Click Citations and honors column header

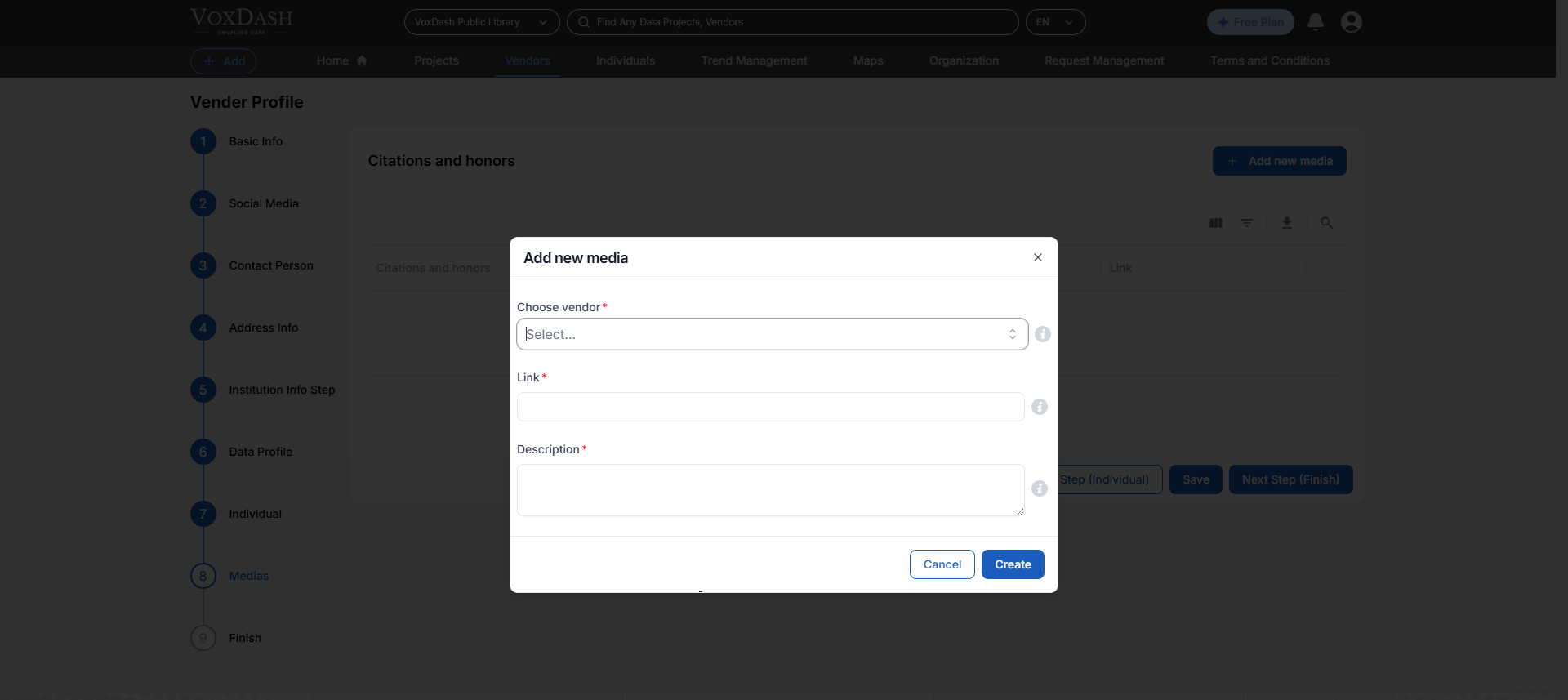point(433,268)
